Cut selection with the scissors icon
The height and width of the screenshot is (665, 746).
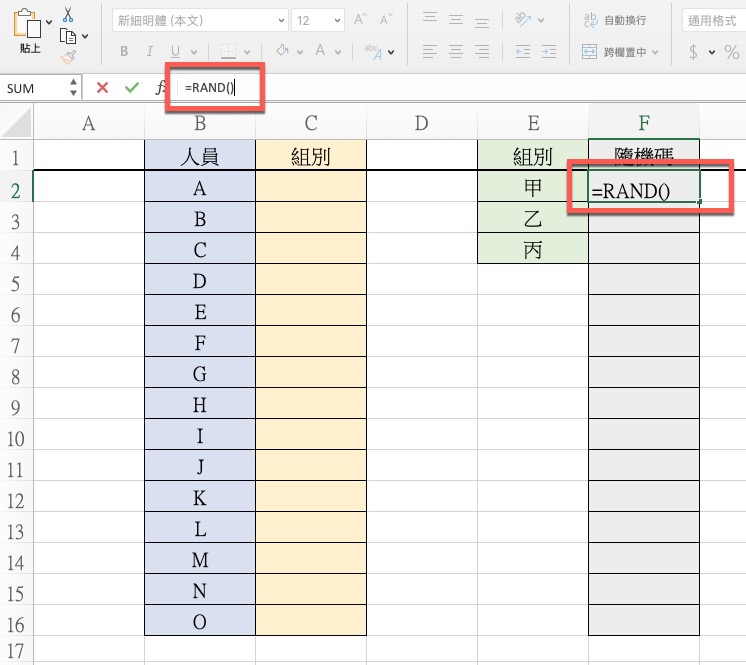[x=68, y=14]
